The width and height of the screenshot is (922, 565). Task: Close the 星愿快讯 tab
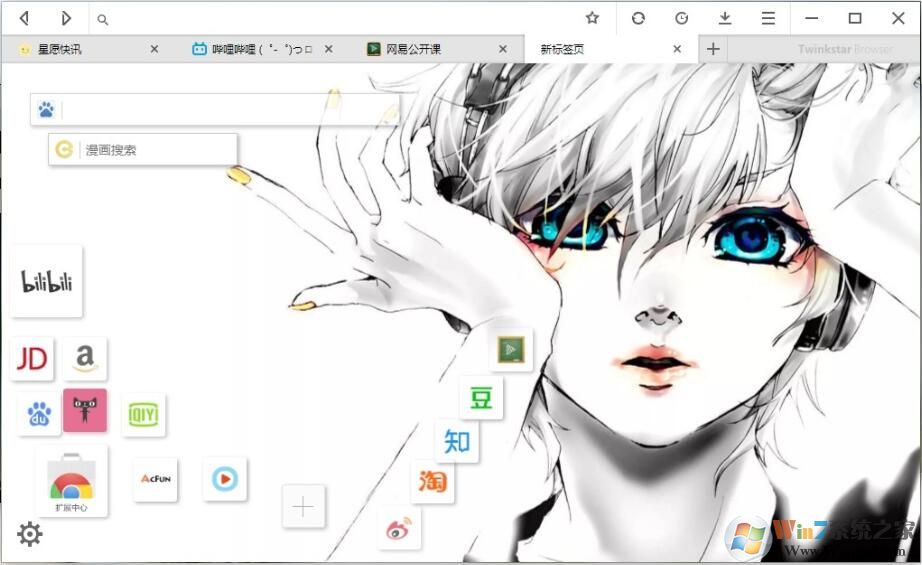pos(154,49)
